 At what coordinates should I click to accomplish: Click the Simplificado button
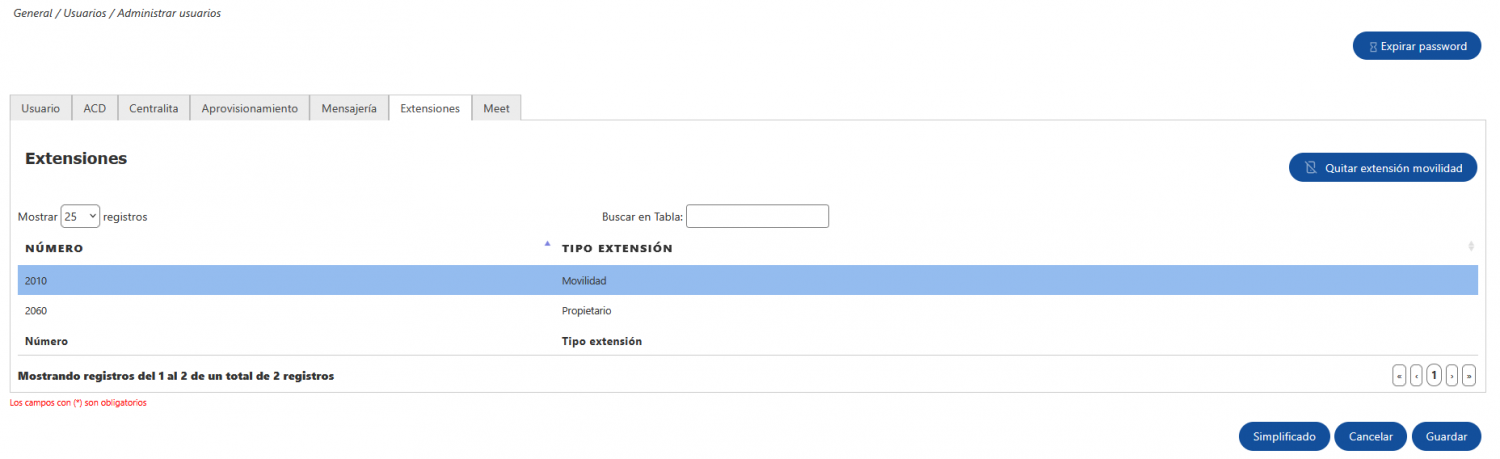(x=1285, y=436)
